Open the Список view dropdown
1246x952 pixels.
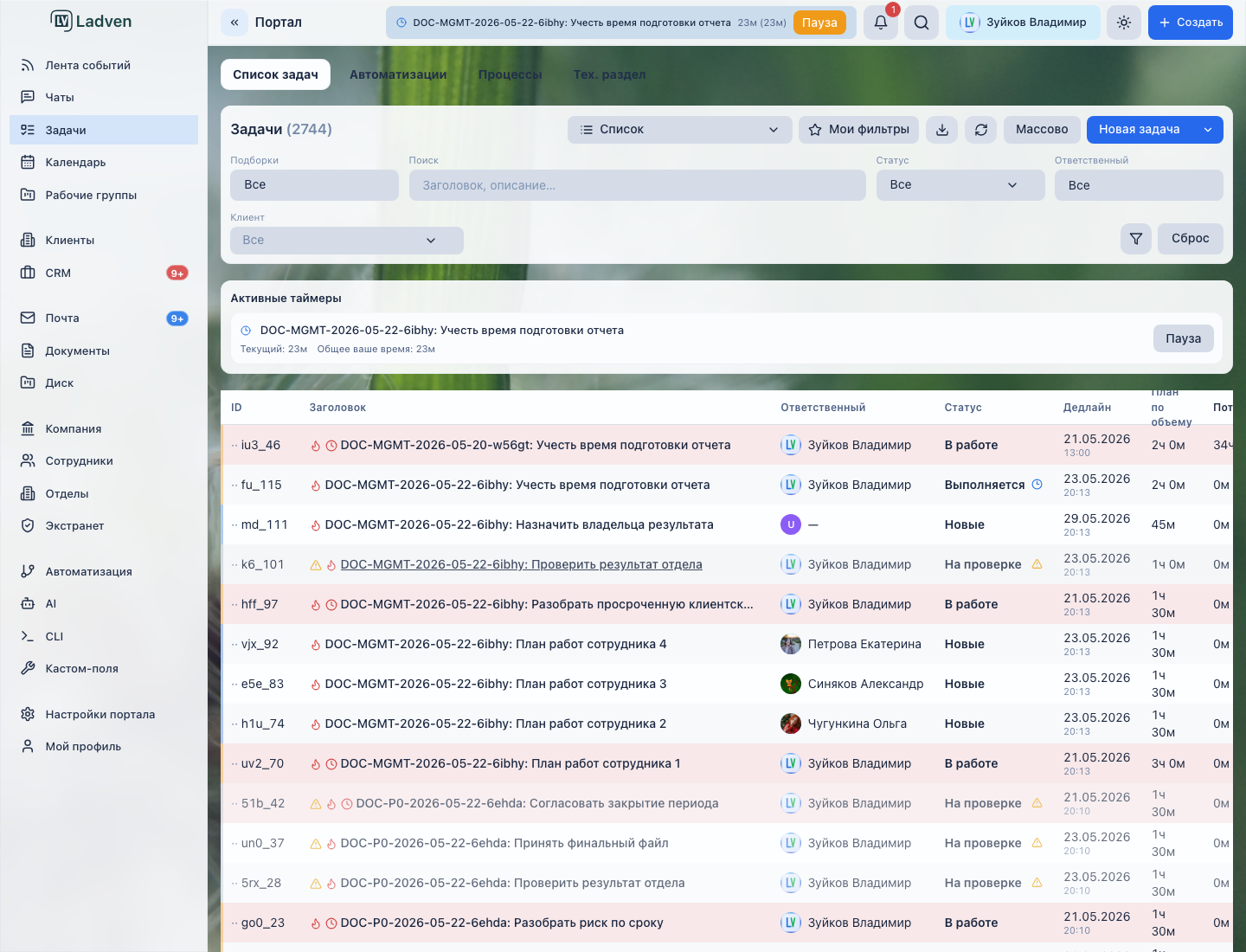679,130
